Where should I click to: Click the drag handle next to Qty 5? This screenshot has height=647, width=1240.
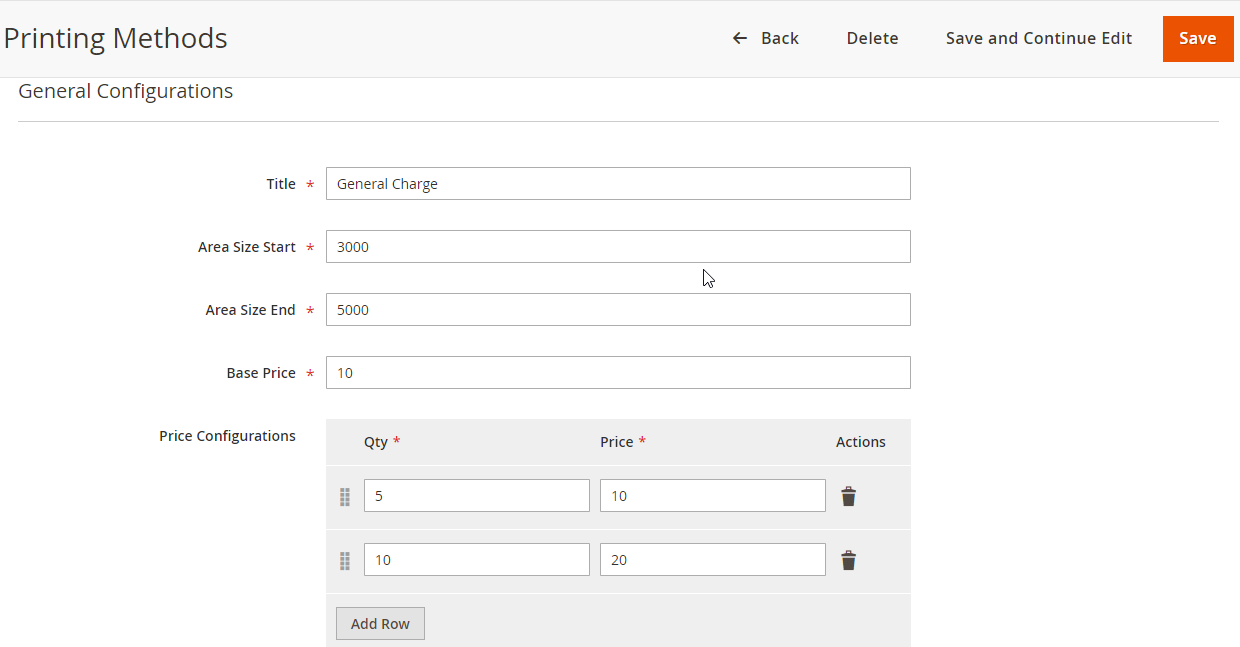[344, 495]
